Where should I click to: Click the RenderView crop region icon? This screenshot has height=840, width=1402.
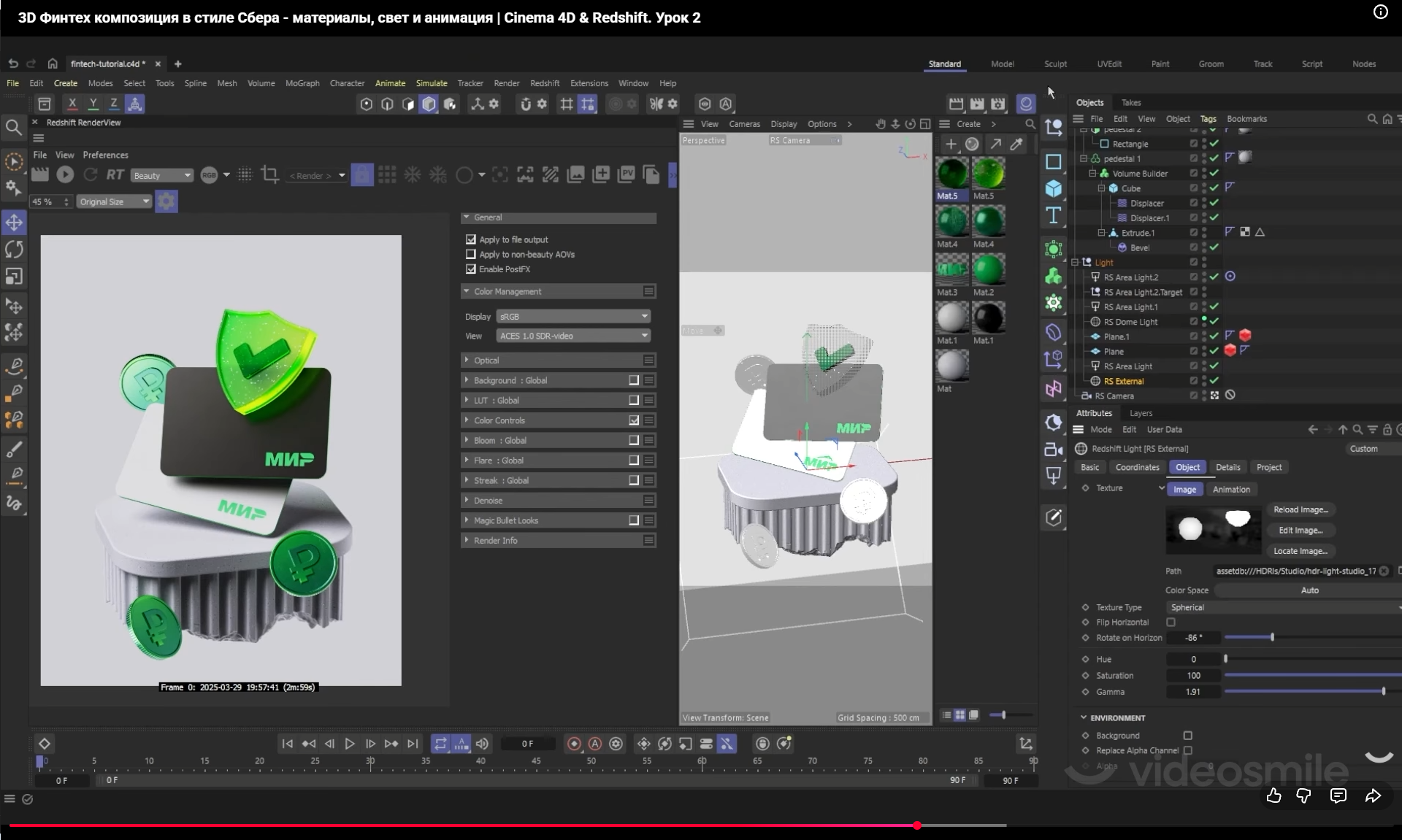(269, 174)
